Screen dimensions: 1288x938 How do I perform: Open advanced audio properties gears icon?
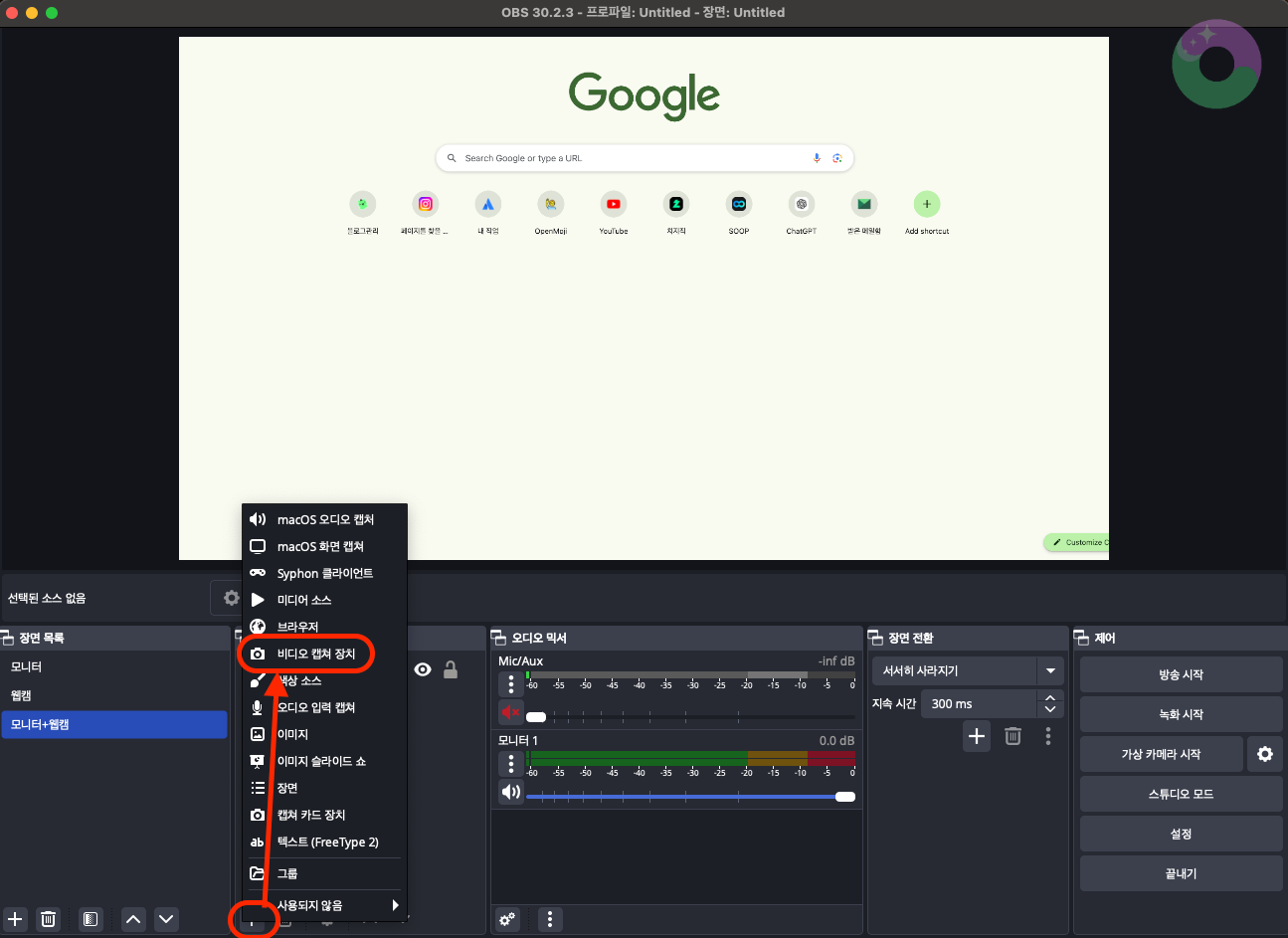(508, 919)
